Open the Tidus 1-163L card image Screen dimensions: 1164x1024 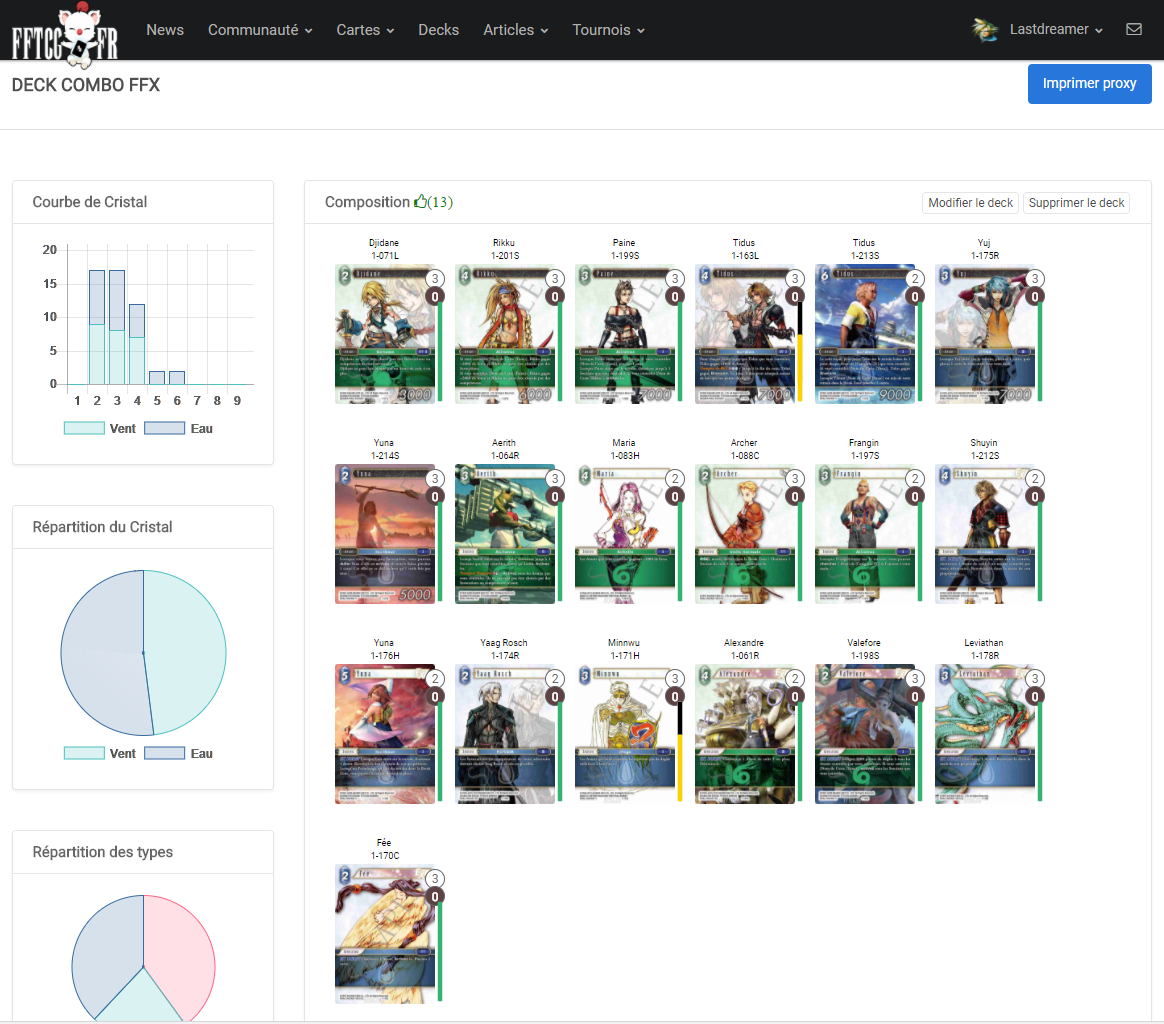[x=745, y=333]
